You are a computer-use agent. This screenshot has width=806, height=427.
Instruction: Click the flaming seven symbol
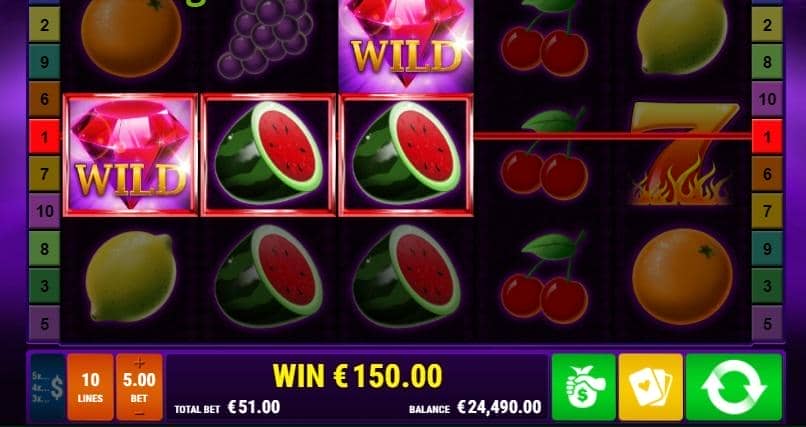pyautogui.click(x=682, y=154)
